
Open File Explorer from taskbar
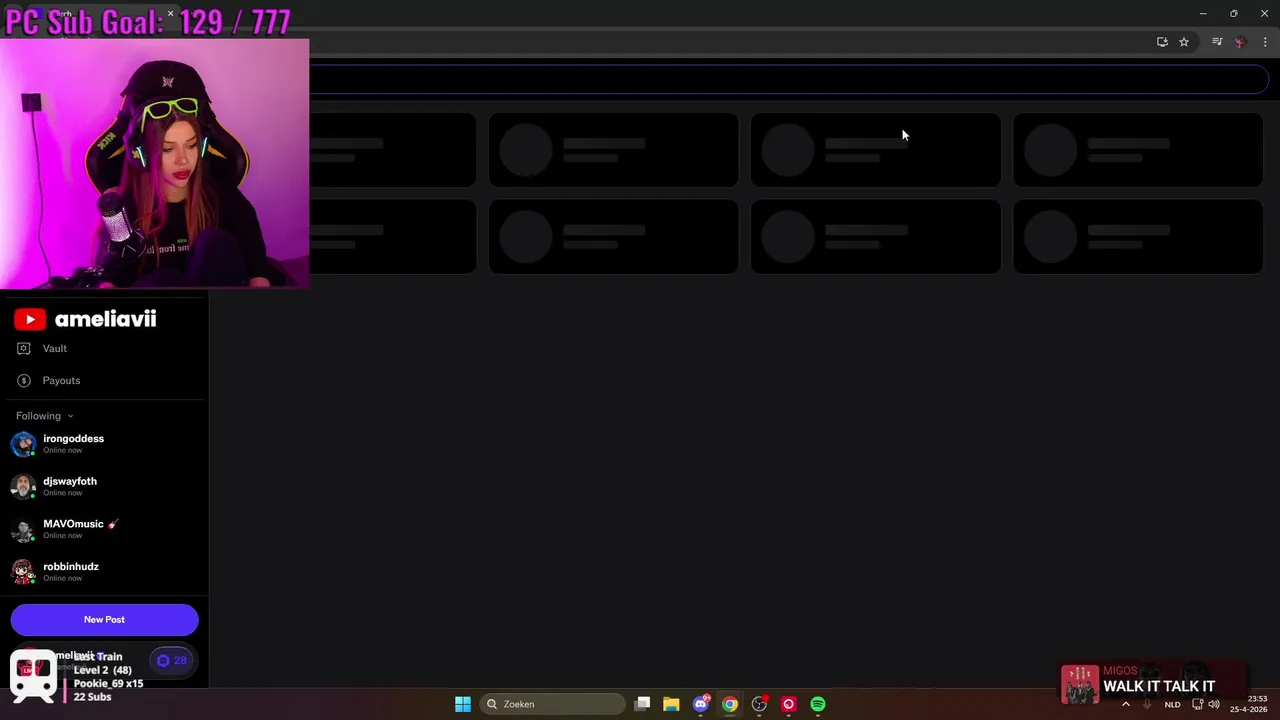click(x=671, y=704)
